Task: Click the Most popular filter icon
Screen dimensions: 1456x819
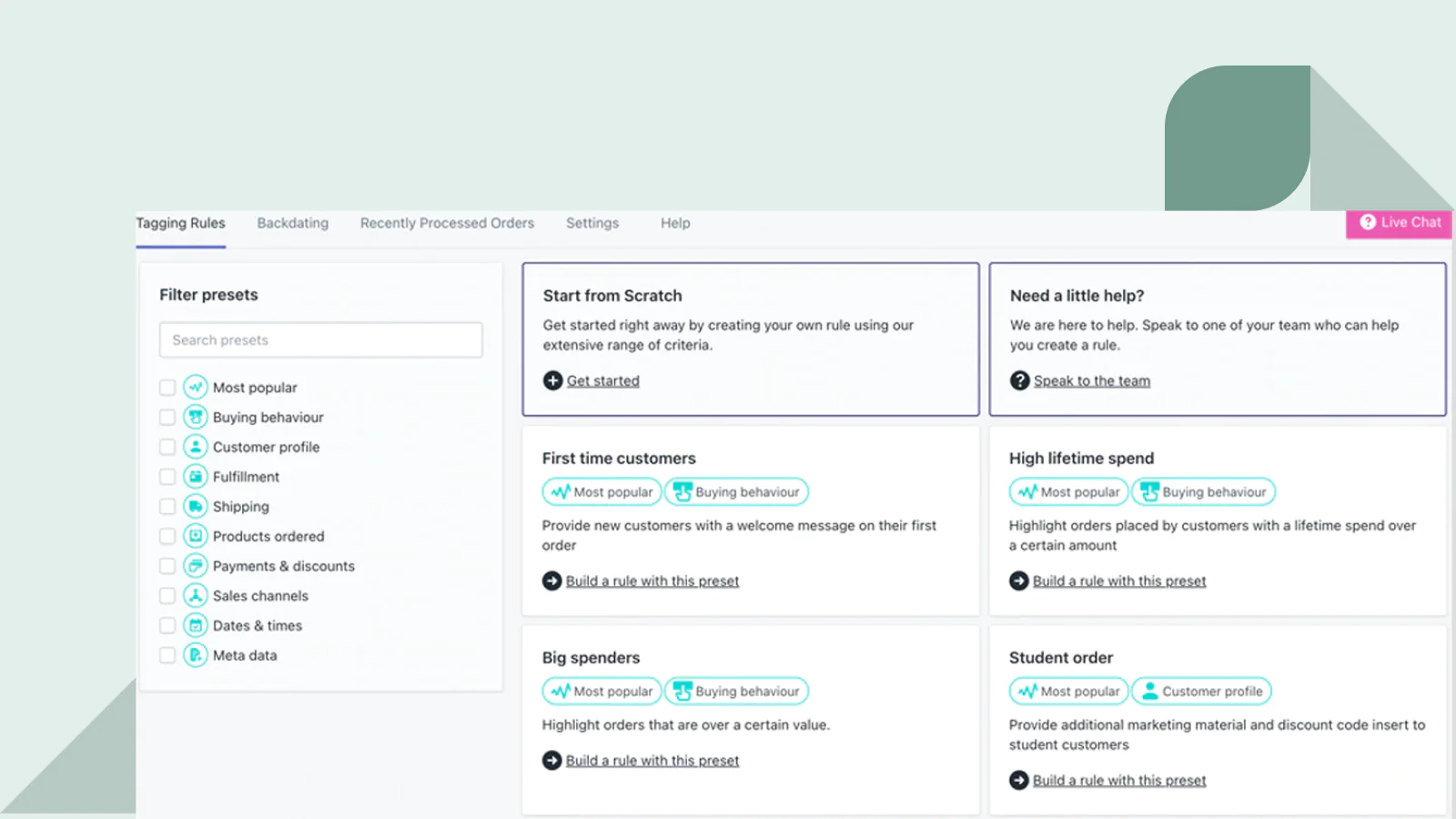Action: 196,388
